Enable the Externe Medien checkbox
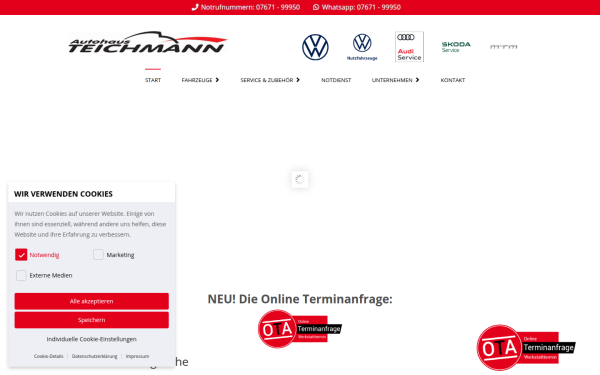The width and height of the screenshot is (600, 375). tap(21, 275)
